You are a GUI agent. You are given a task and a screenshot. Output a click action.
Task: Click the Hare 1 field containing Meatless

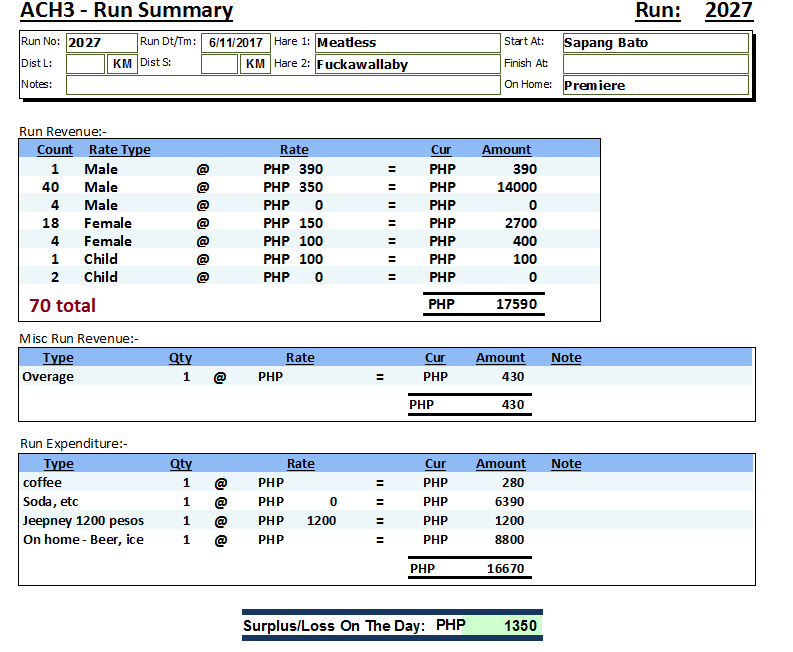click(407, 43)
